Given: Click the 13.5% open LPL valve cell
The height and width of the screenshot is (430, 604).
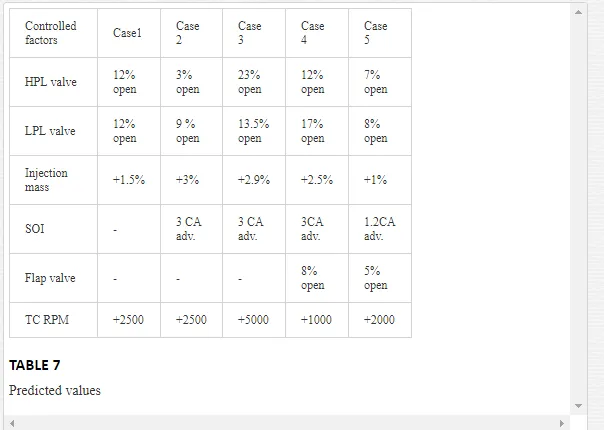Looking at the screenshot, I should 254,131.
